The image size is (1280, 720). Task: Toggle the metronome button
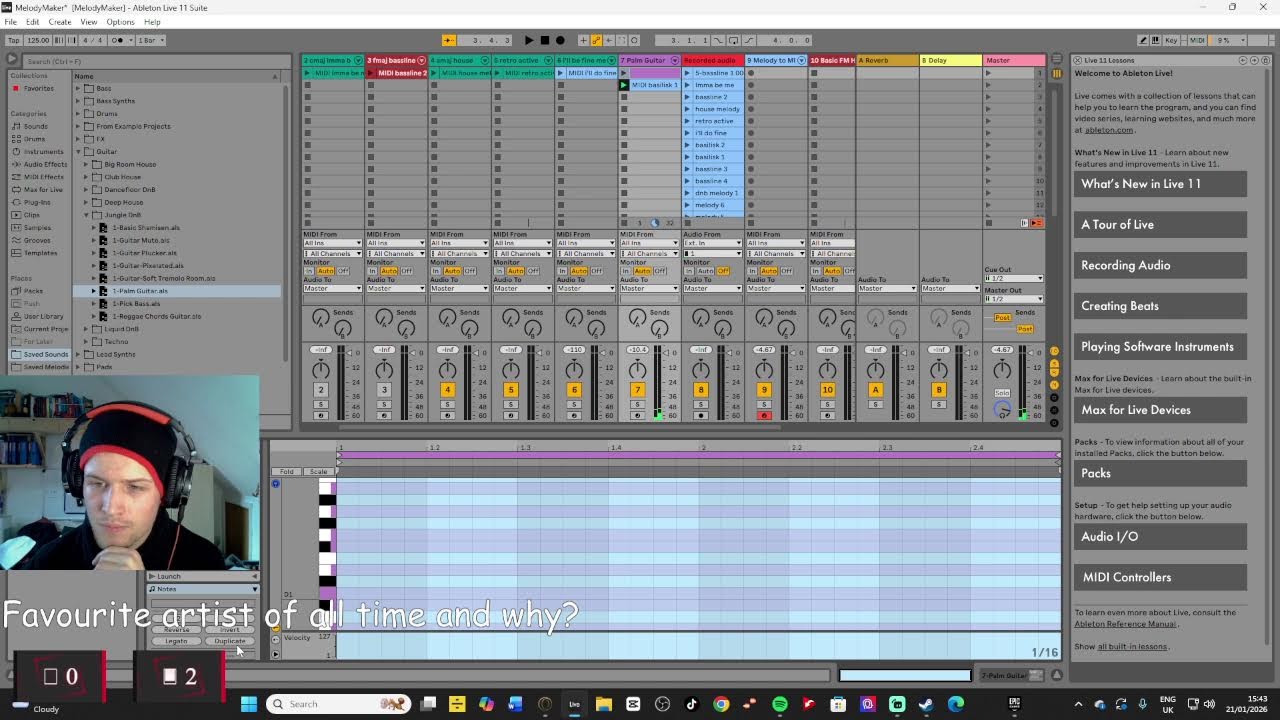pyautogui.click(x=119, y=40)
